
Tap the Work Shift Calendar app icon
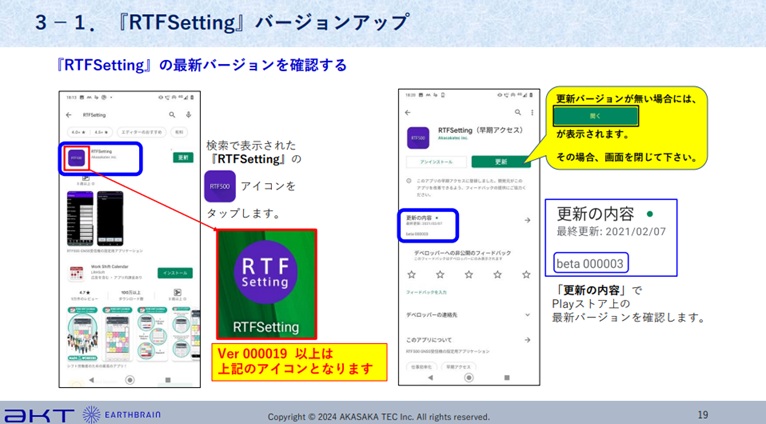coord(76,273)
